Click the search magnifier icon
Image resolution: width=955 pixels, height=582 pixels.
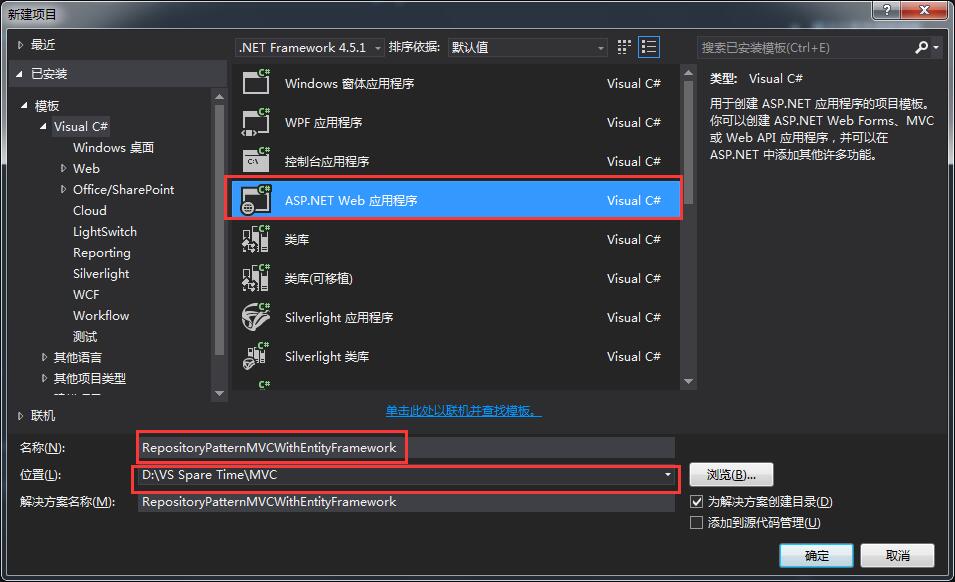tap(921, 47)
